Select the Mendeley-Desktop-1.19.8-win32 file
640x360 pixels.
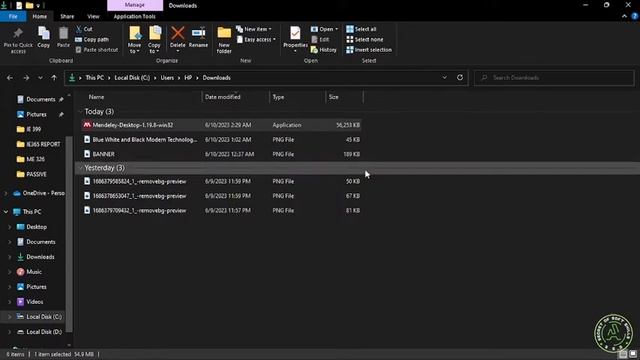coord(221,125)
